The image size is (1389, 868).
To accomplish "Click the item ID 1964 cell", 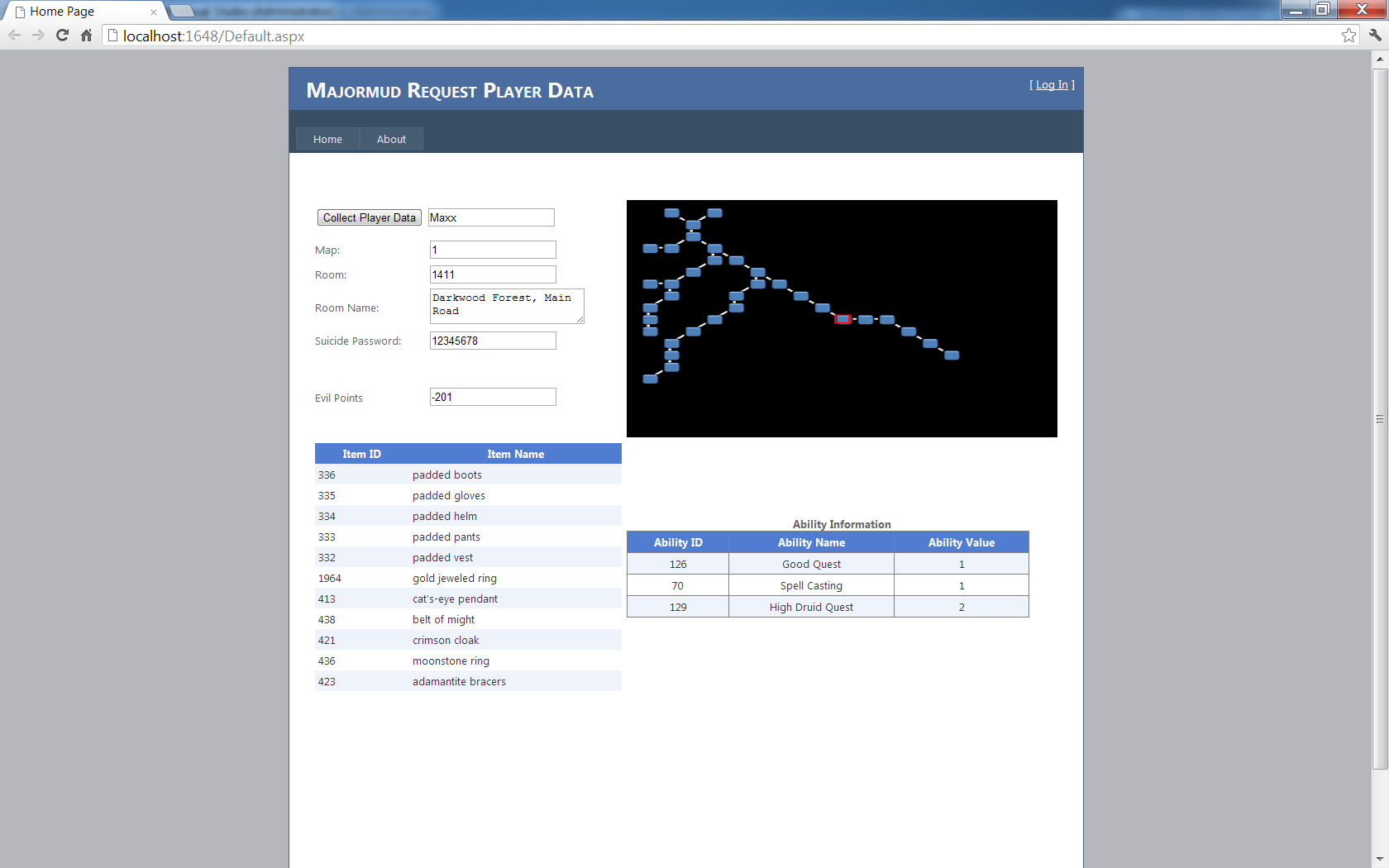I will tap(362, 578).
